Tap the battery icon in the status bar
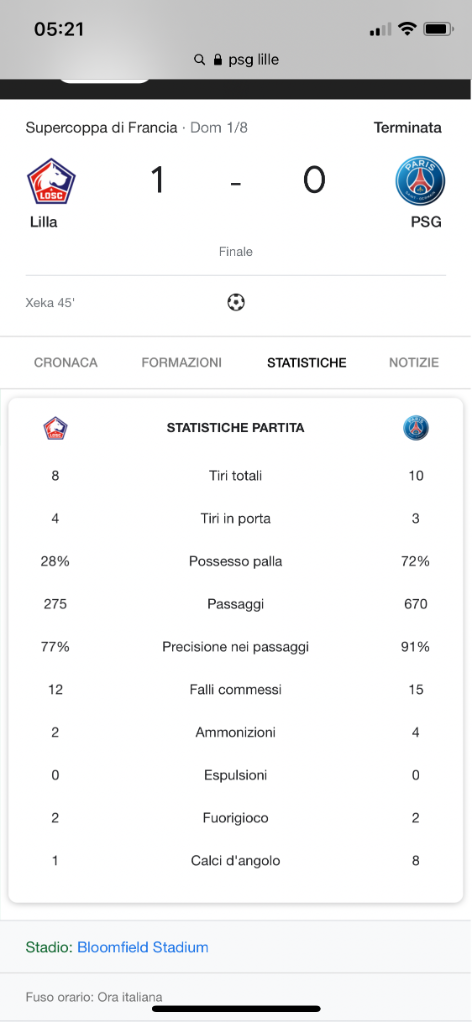Viewport: 472px width, 1022px height. click(x=438, y=29)
